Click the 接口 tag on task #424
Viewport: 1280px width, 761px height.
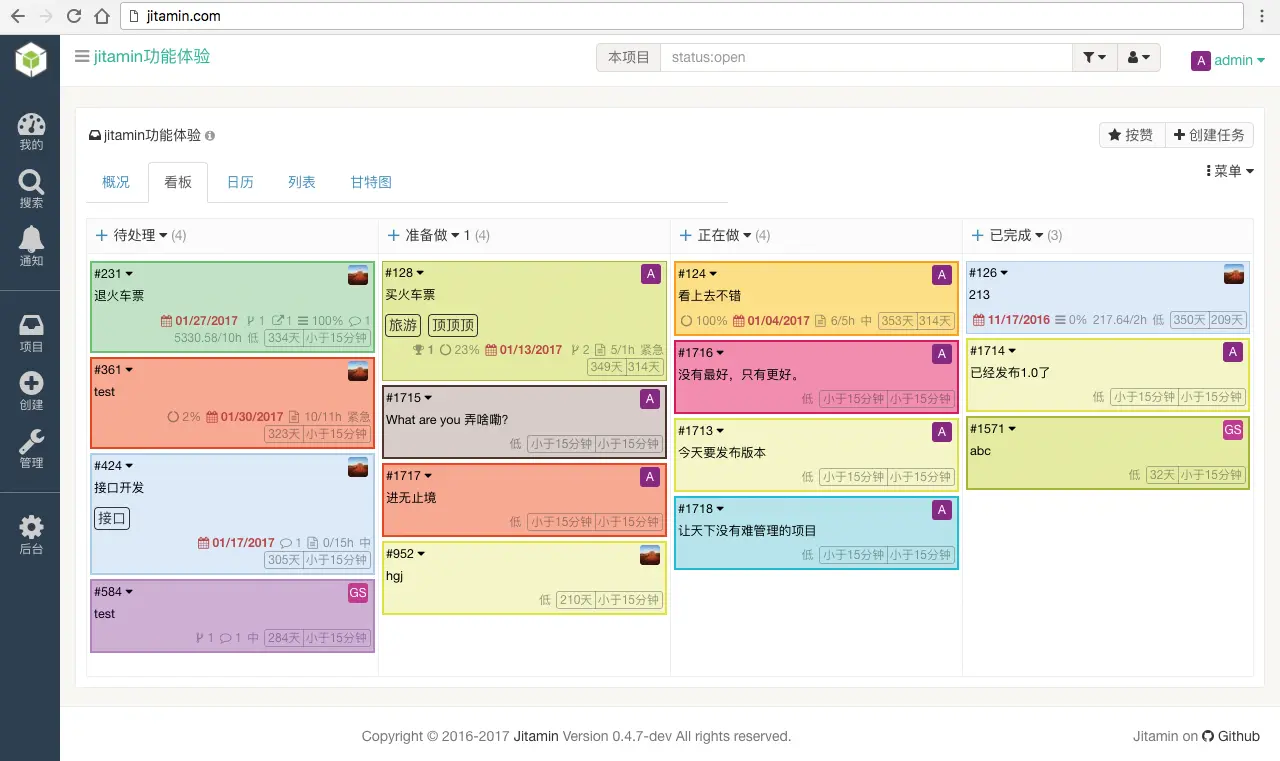click(x=112, y=518)
